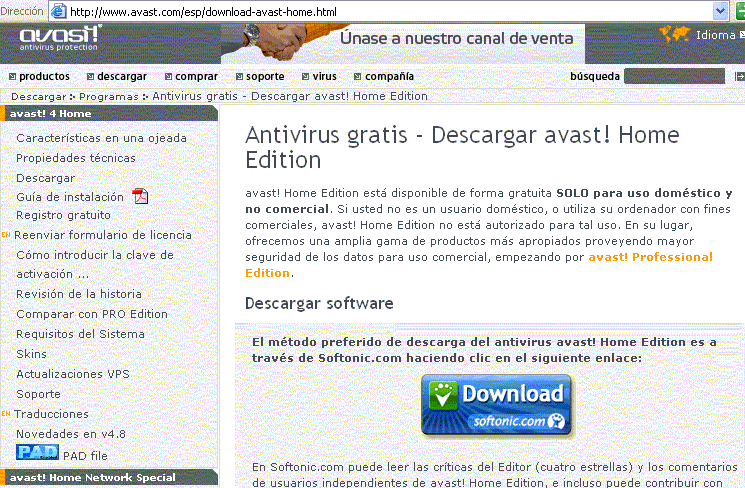Open the Traducciones sidebar link

pos(51,414)
